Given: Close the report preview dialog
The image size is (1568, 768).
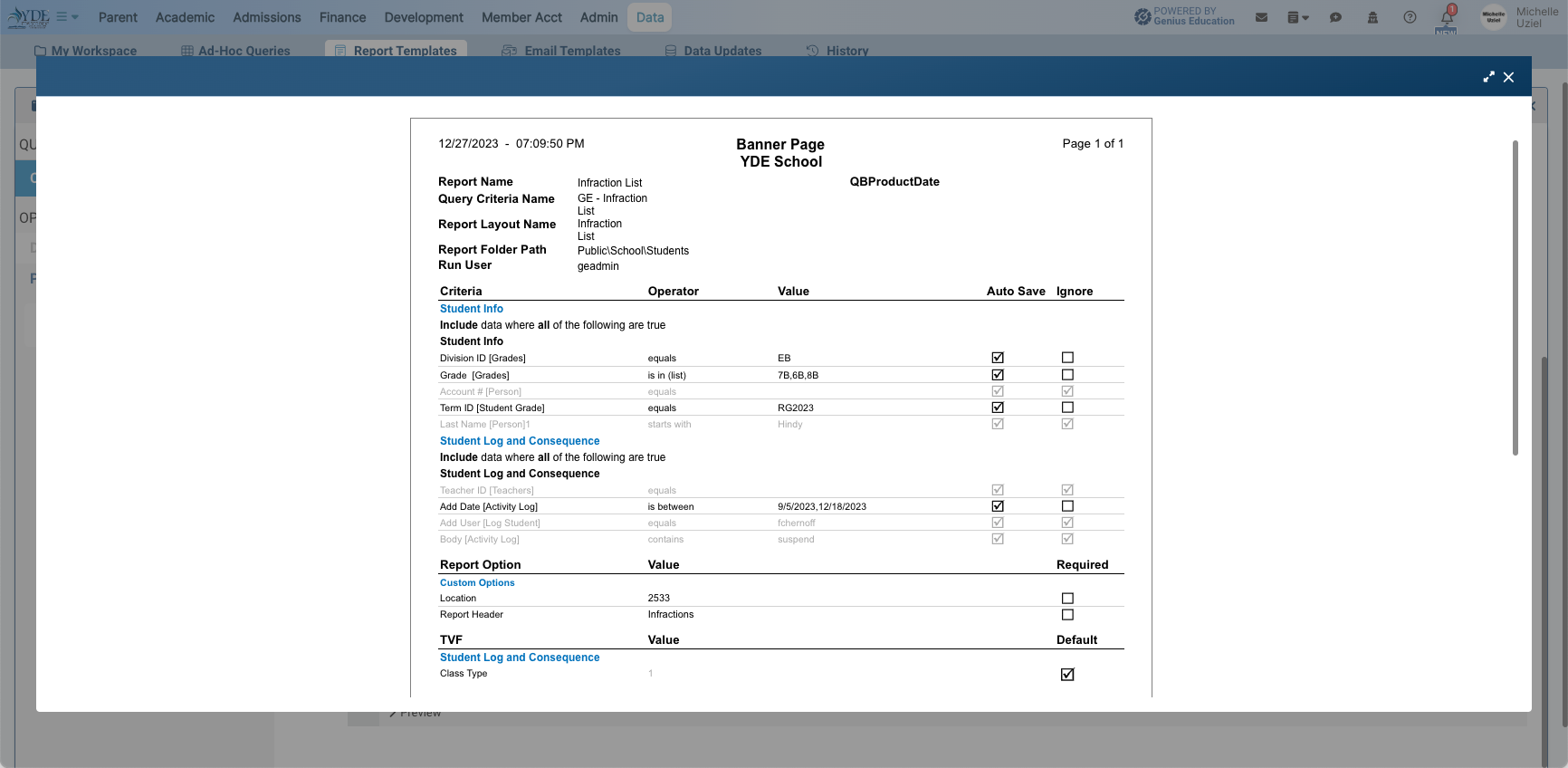Looking at the screenshot, I should (x=1508, y=77).
